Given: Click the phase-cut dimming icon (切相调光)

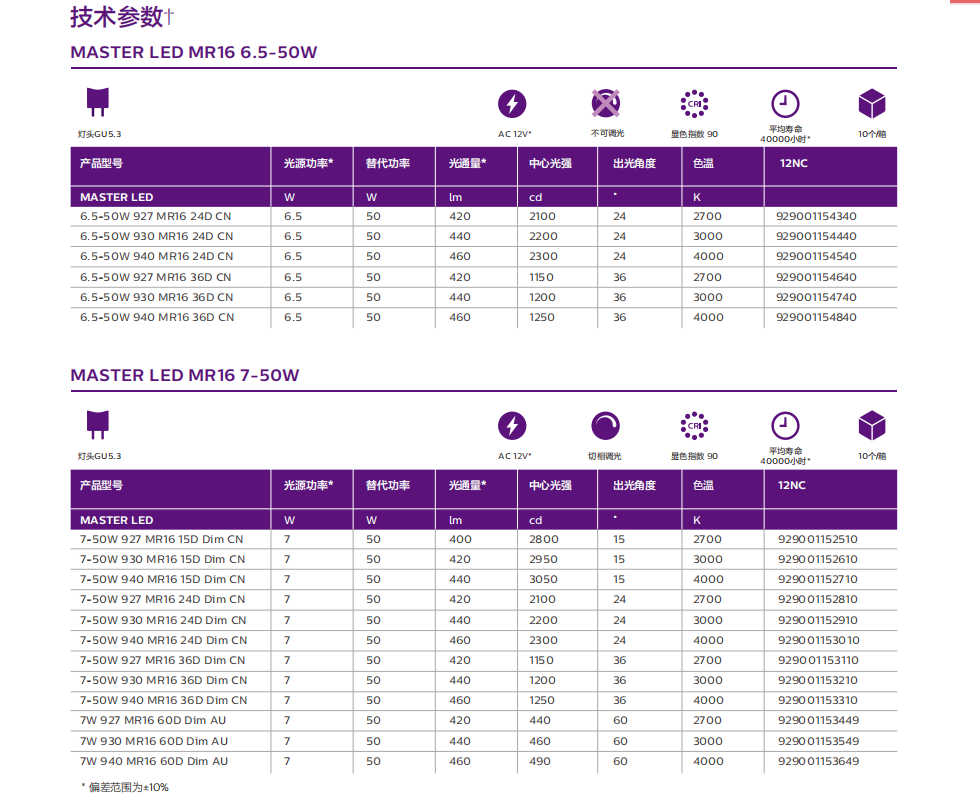Looking at the screenshot, I should 605,426.
